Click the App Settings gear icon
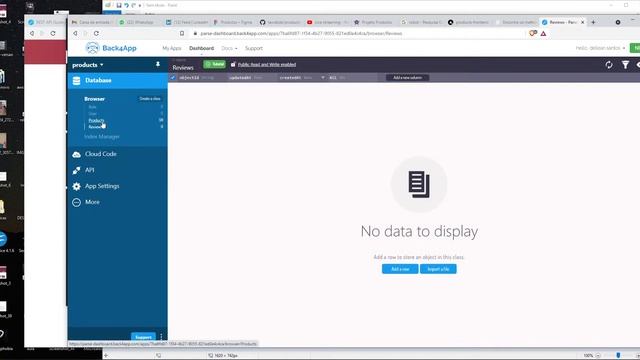 pyautogui.click(x=76, y=186)
